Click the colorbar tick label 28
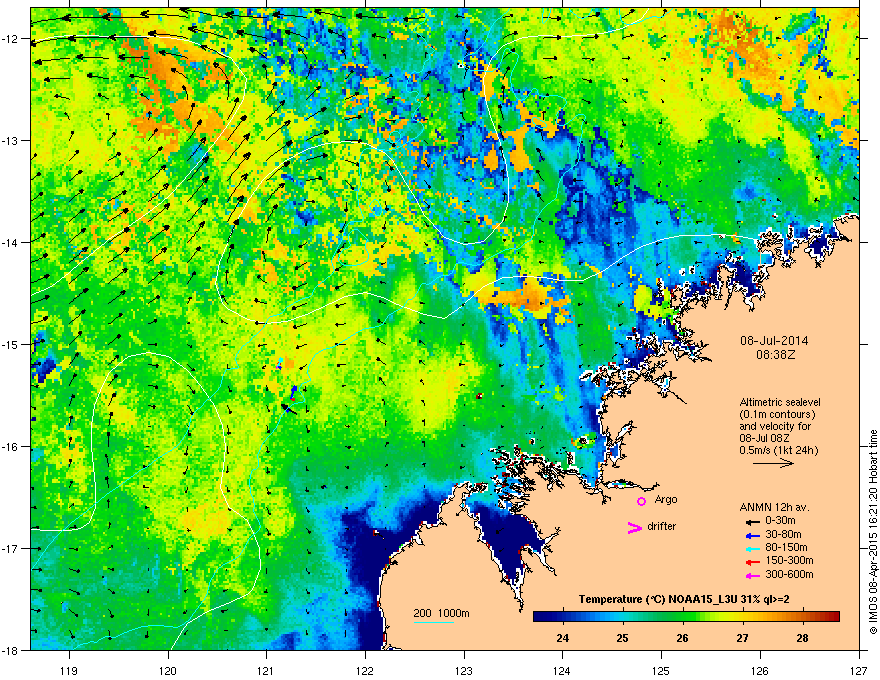The height and width of the screenshot is (680, 880). tap(803, 638)
